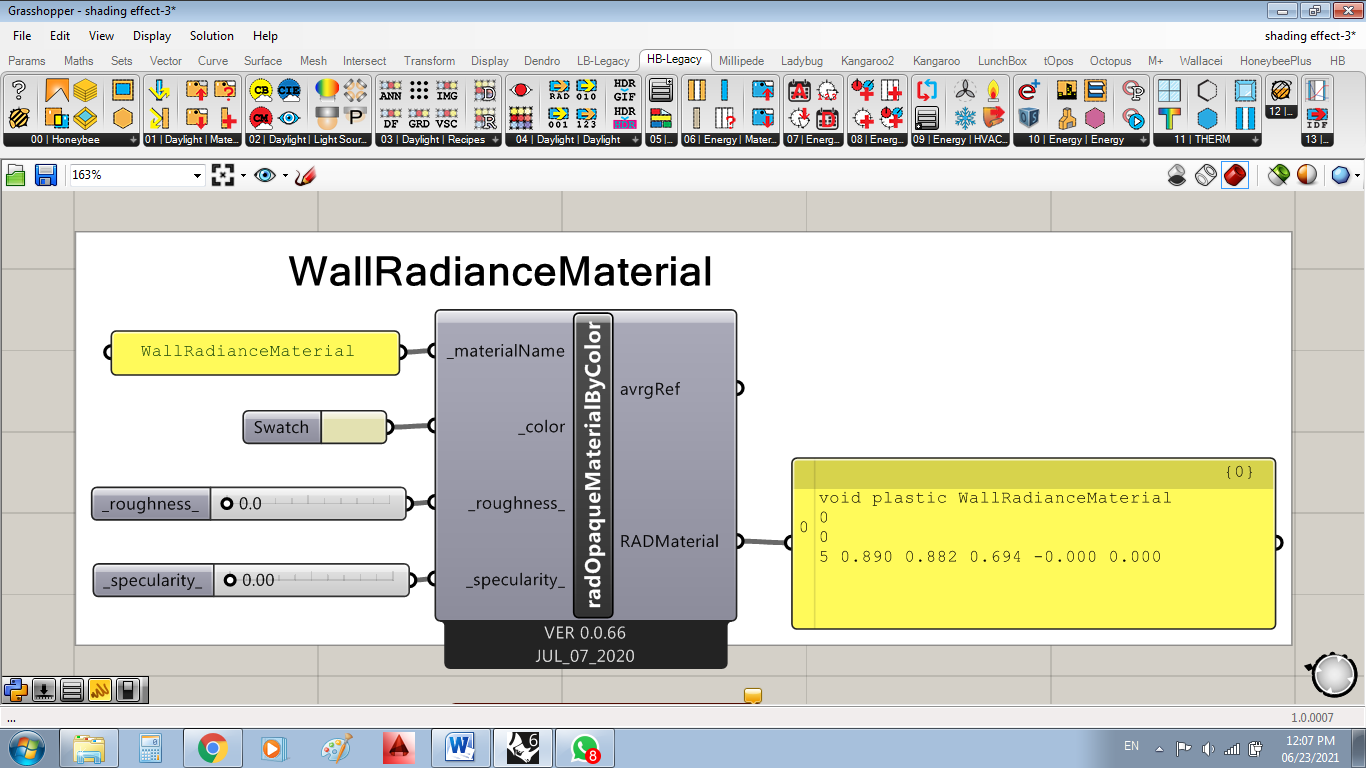Select the red sketch pen tool icon

tap(305, 175)
